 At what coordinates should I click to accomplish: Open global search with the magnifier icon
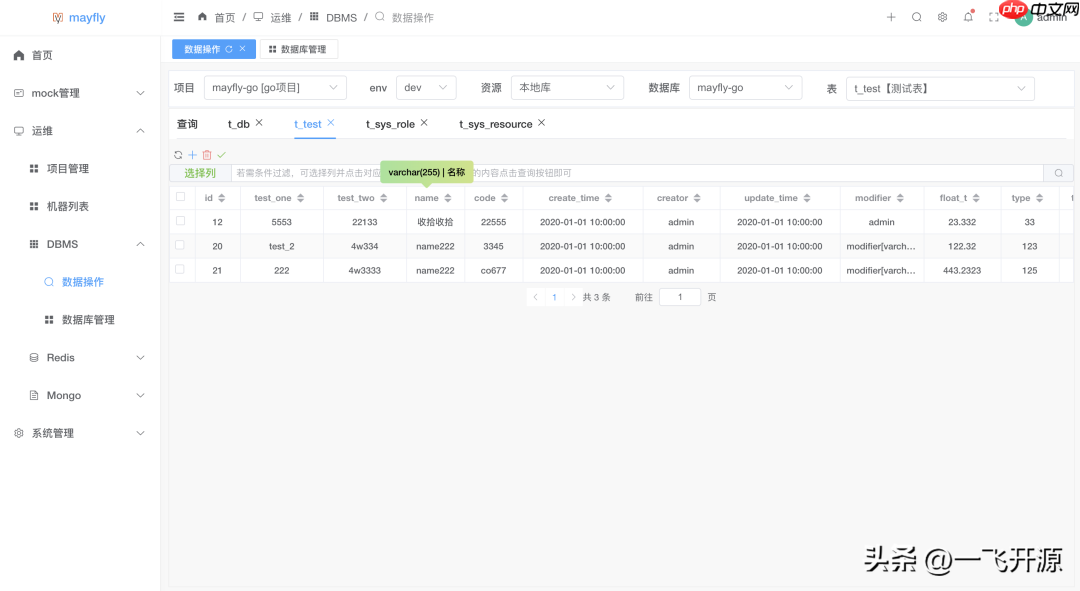coord(917,16)
